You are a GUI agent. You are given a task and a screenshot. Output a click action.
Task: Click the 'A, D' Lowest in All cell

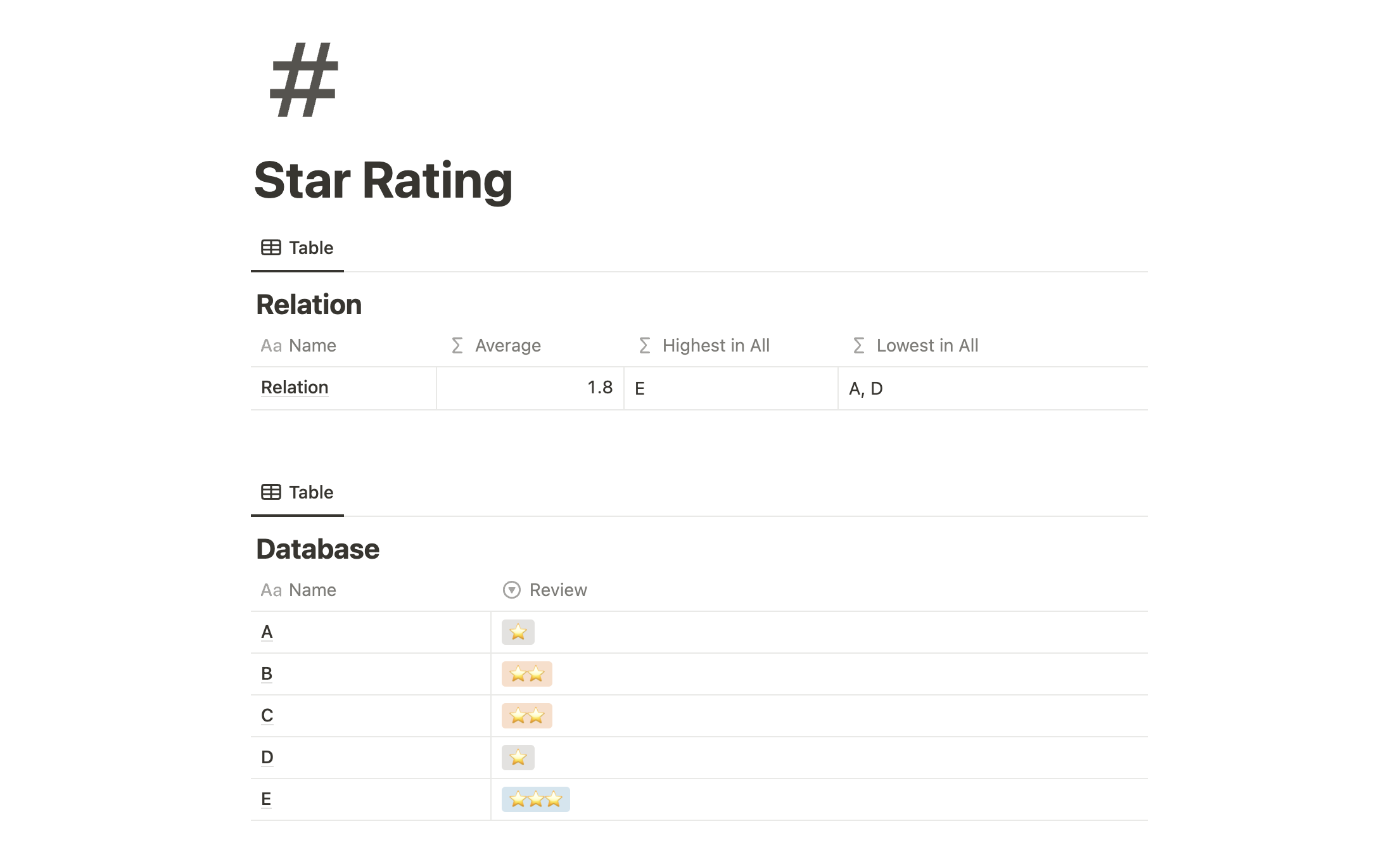[x=865, y=388]
